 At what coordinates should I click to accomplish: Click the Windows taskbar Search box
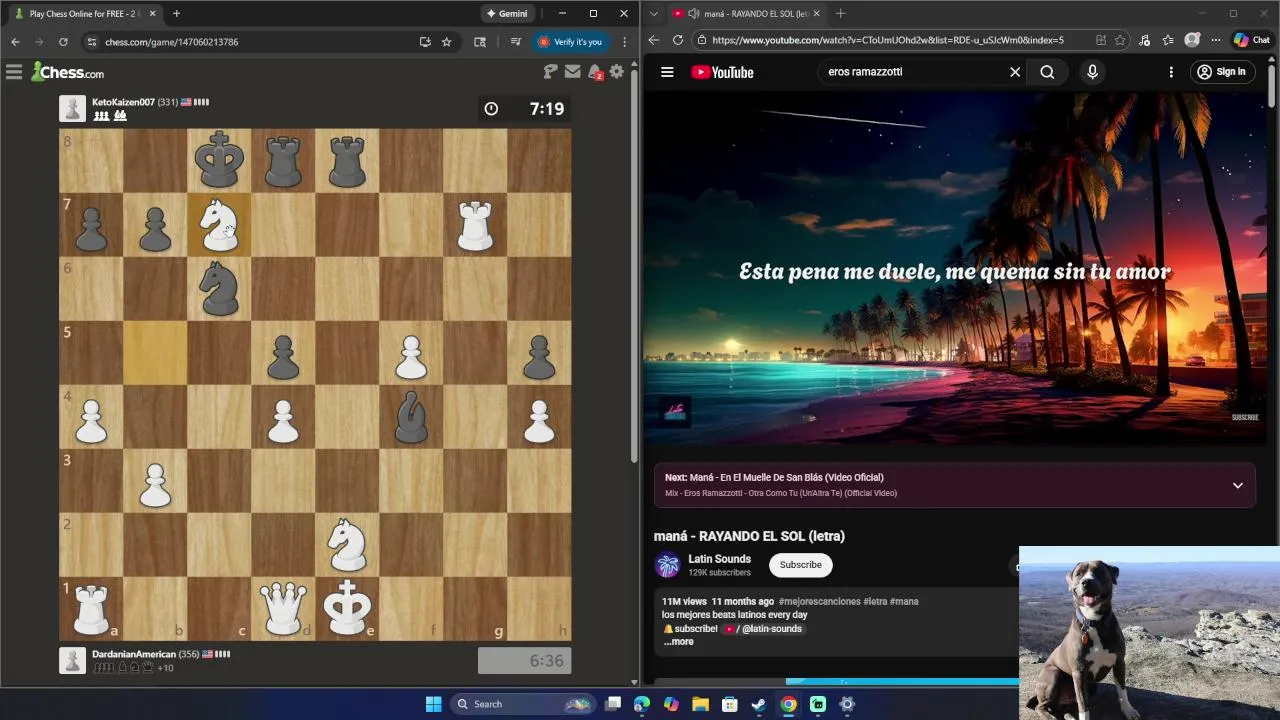522,704
